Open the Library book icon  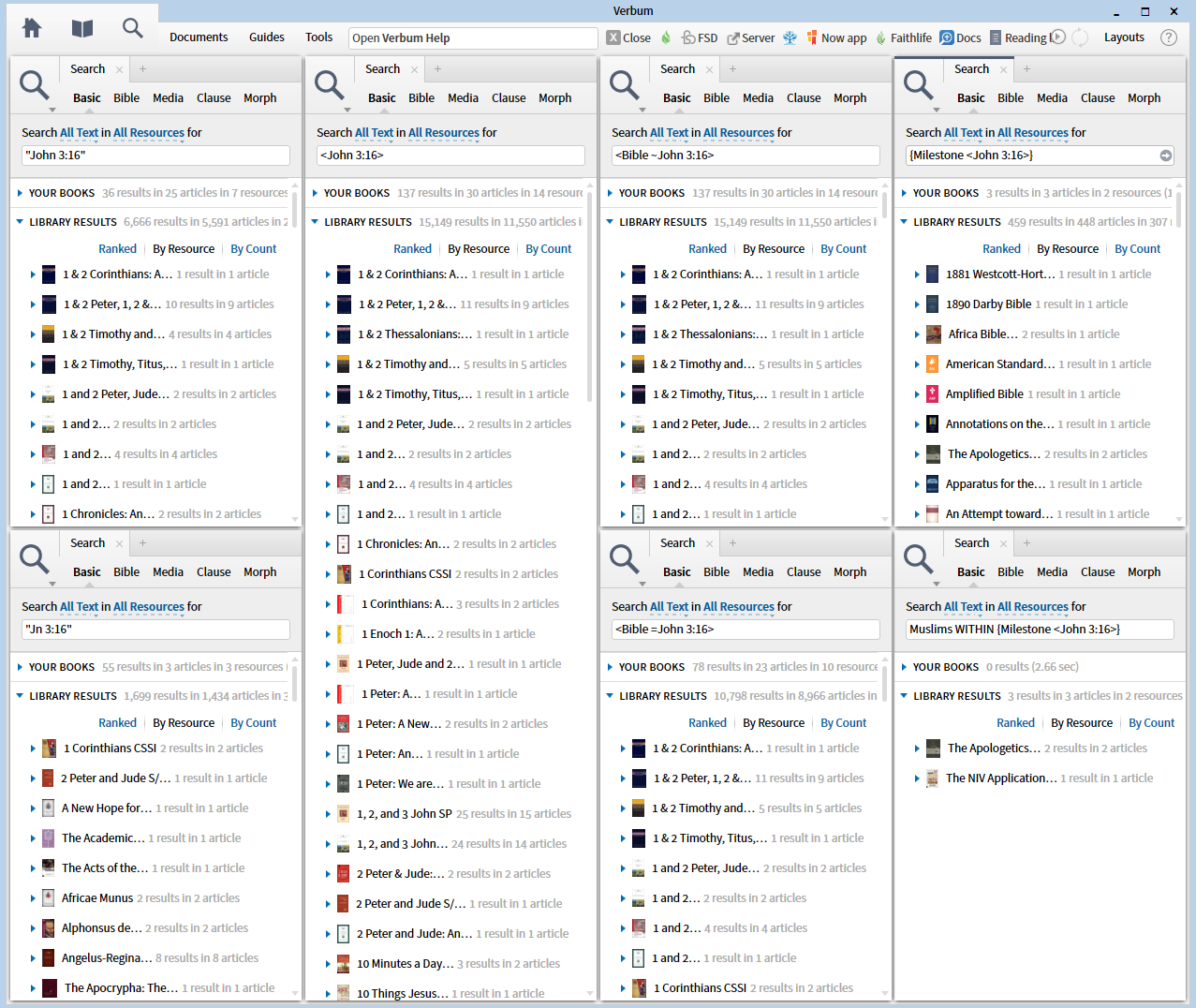coord(82,28)
